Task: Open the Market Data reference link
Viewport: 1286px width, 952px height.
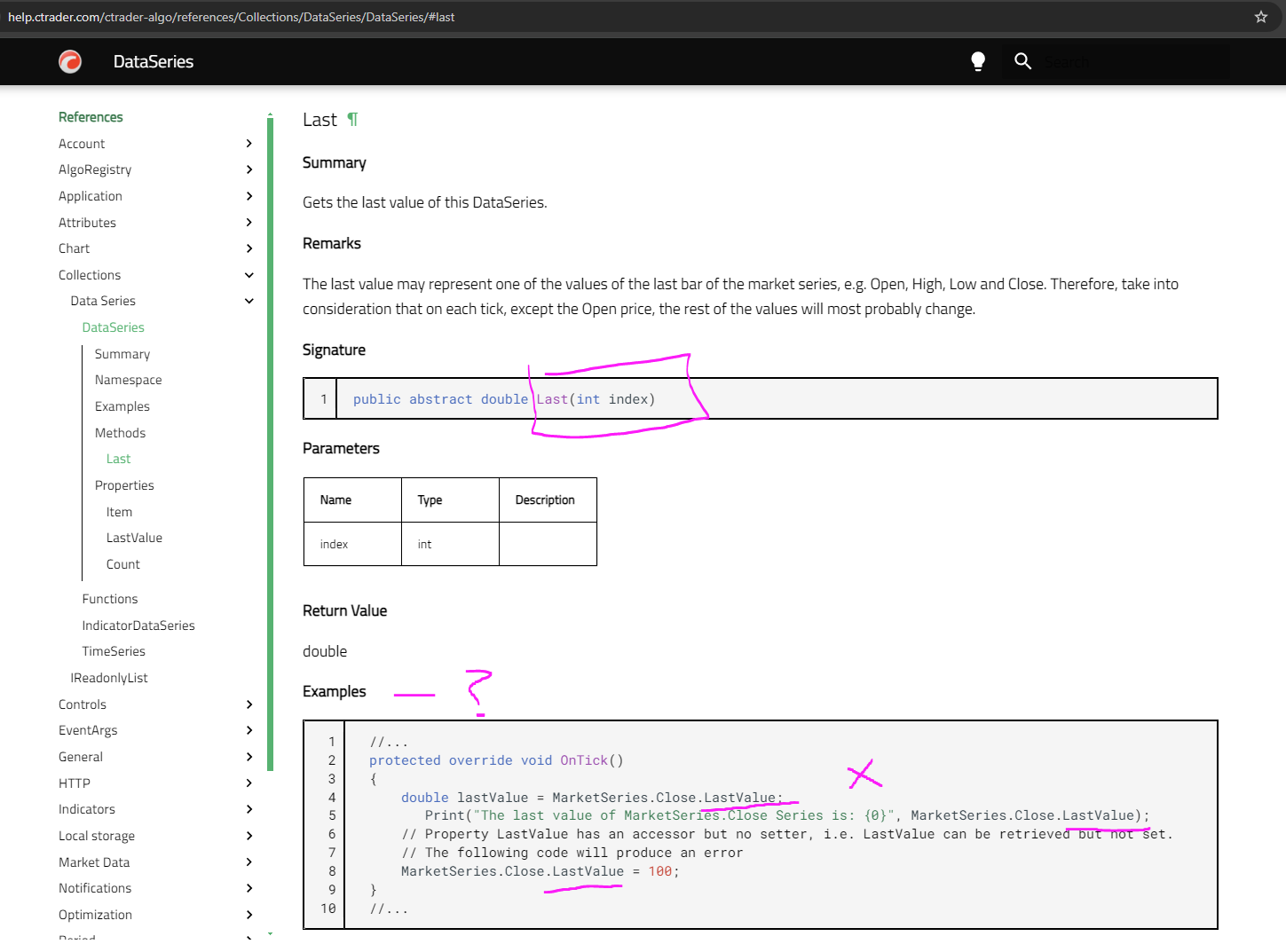Action: tap(94, 862)
